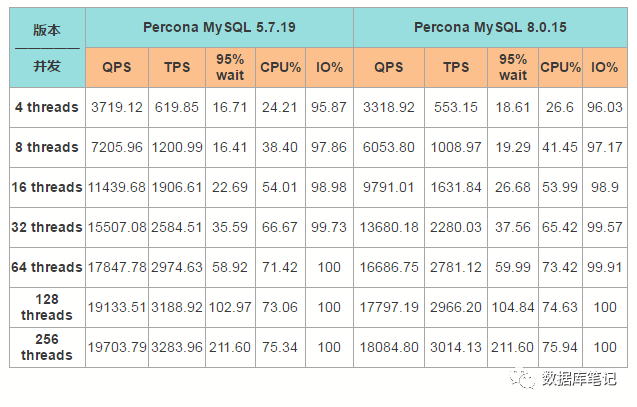This screenshot has height=407, width=637.
Task: Click the CPU% value 75.94 cell
Action: click(560, 347)
